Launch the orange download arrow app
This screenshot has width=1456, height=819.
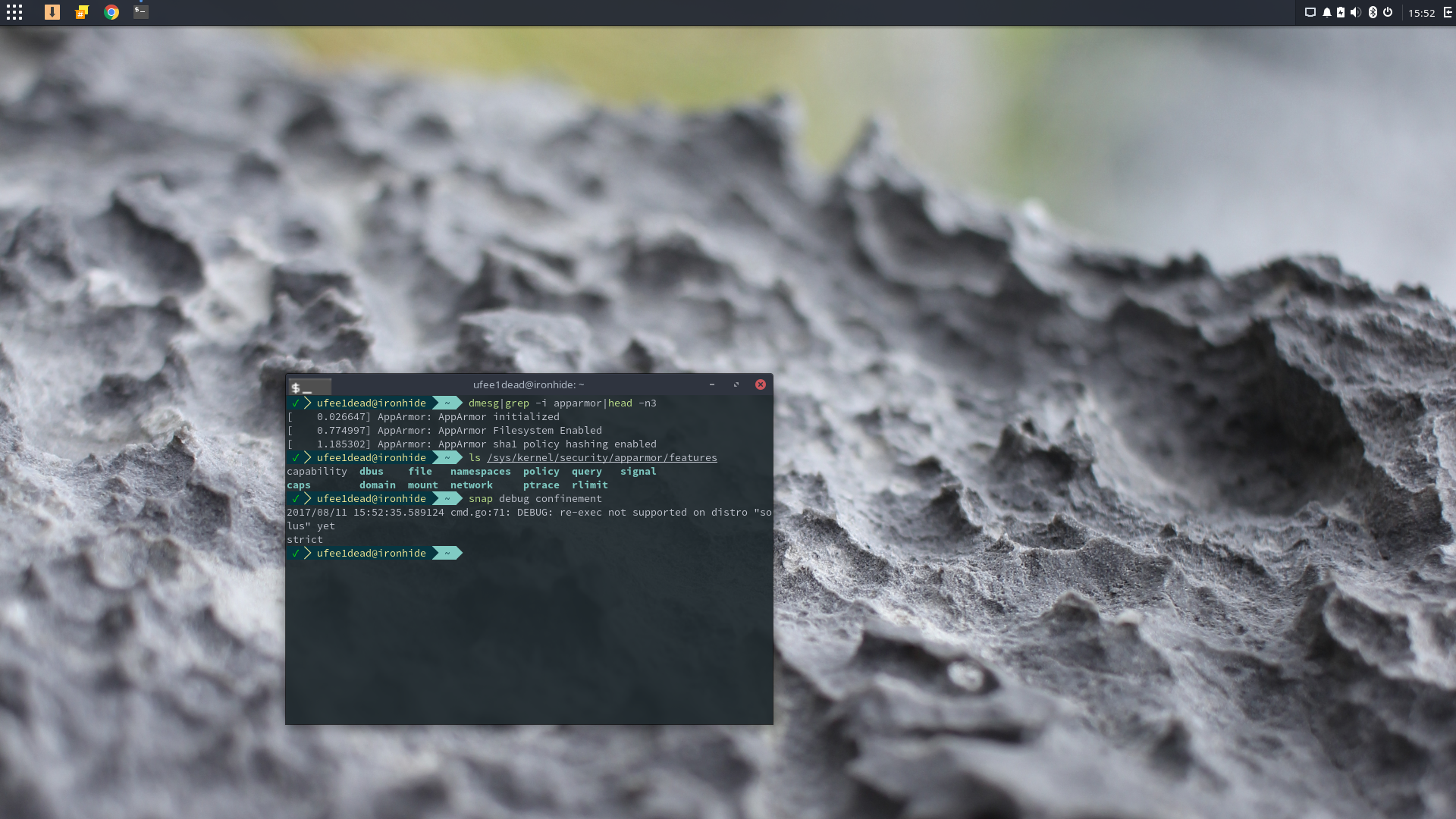(52, 12)
